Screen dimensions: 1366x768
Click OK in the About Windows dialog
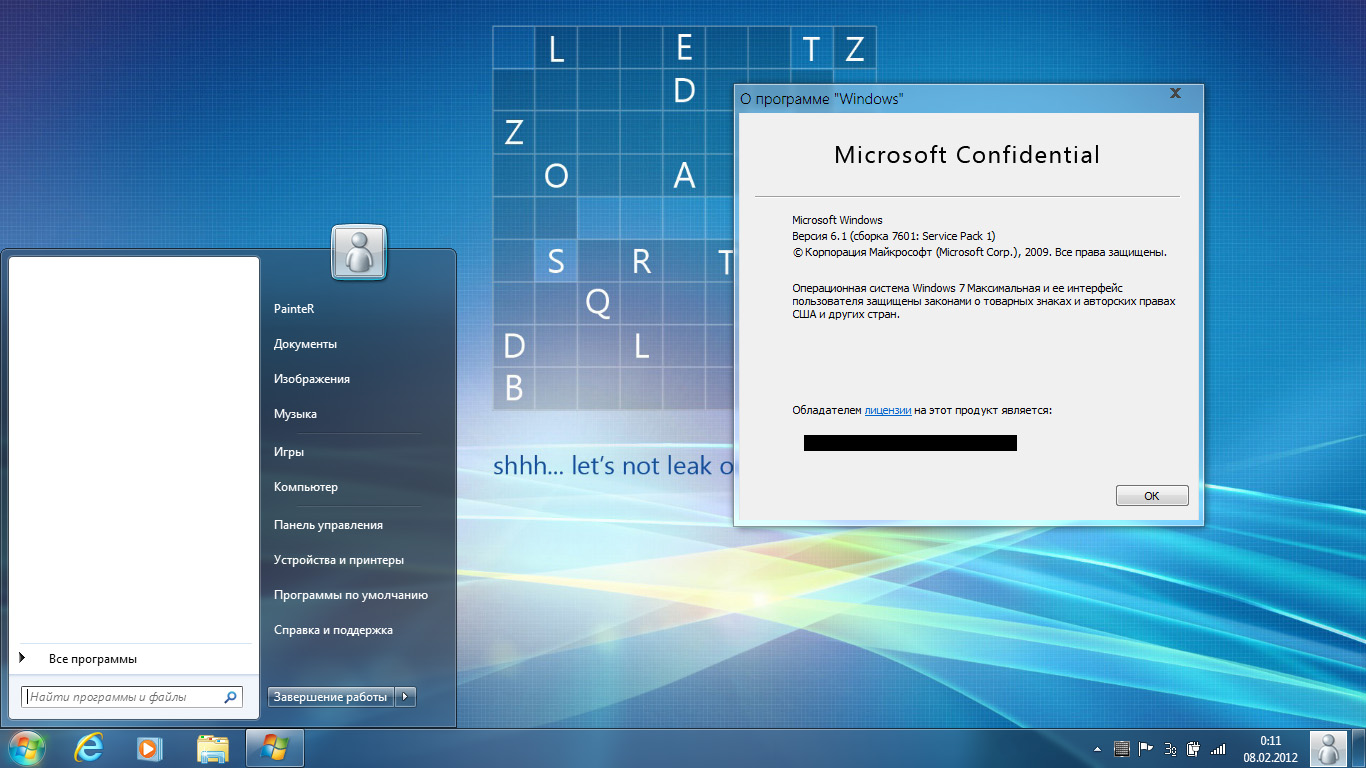coord(1152,496)
